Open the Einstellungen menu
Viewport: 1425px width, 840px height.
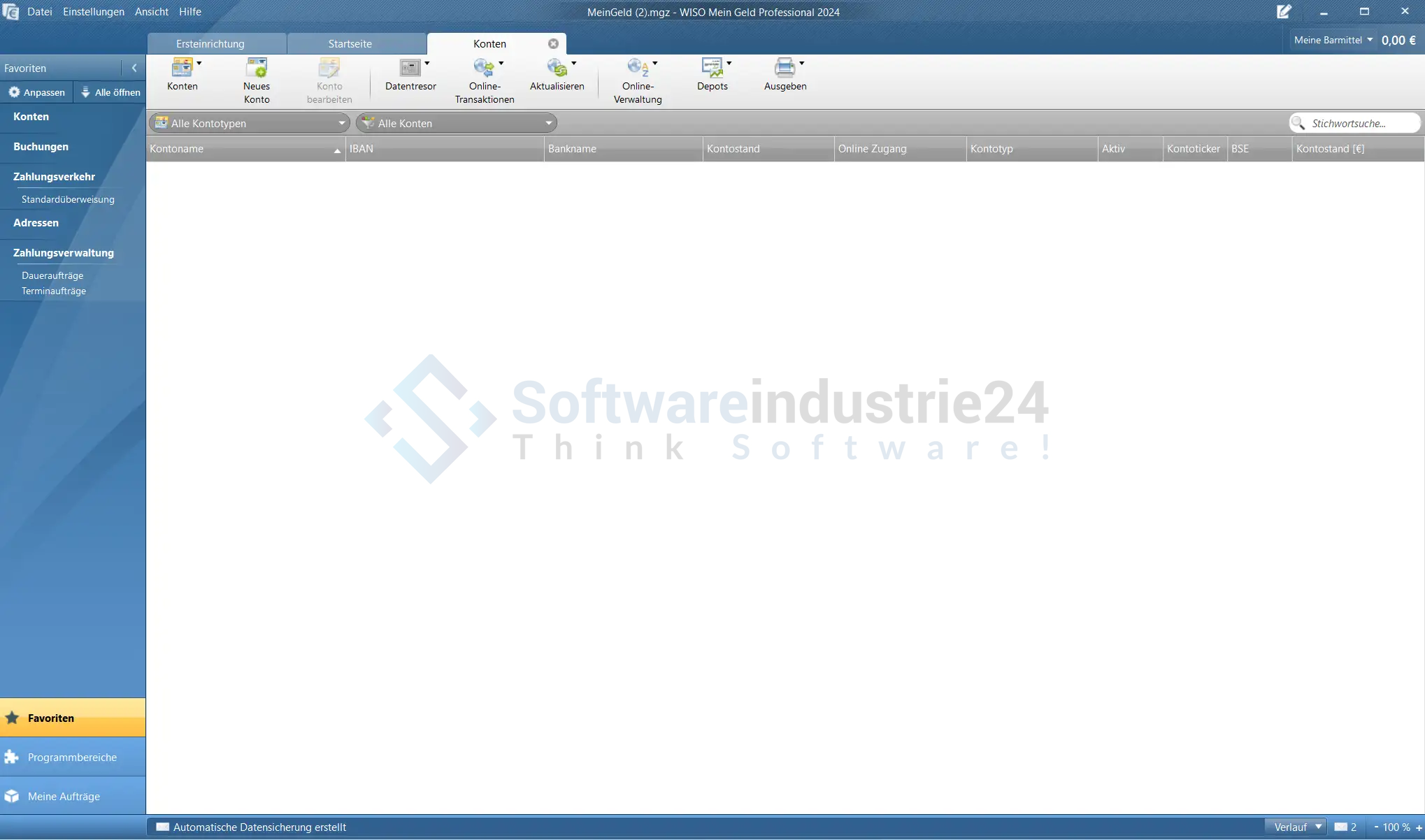pos(93,12)
